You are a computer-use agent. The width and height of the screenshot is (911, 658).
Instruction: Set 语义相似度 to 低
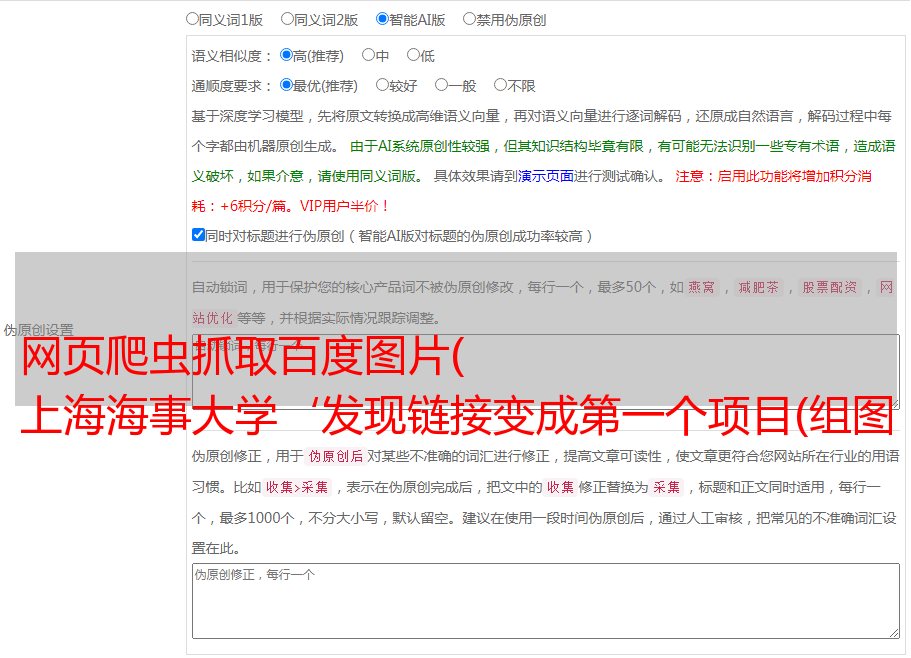413,56
